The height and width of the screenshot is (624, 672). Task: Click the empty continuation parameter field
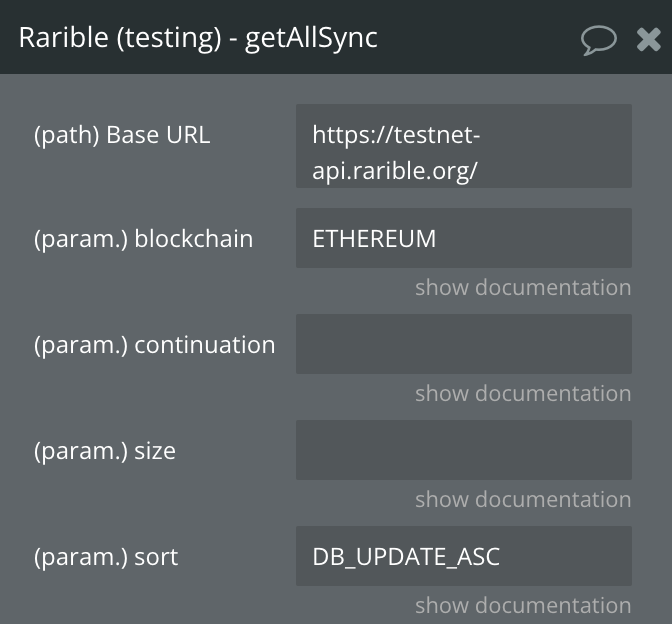(x=464, y=344)
